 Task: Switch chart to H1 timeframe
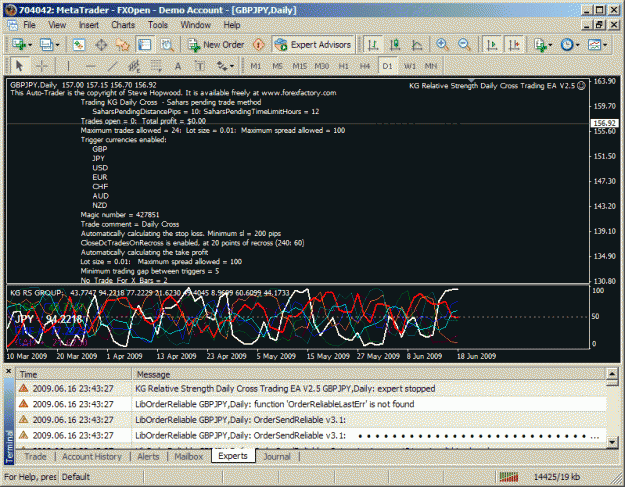click(343, 66)
